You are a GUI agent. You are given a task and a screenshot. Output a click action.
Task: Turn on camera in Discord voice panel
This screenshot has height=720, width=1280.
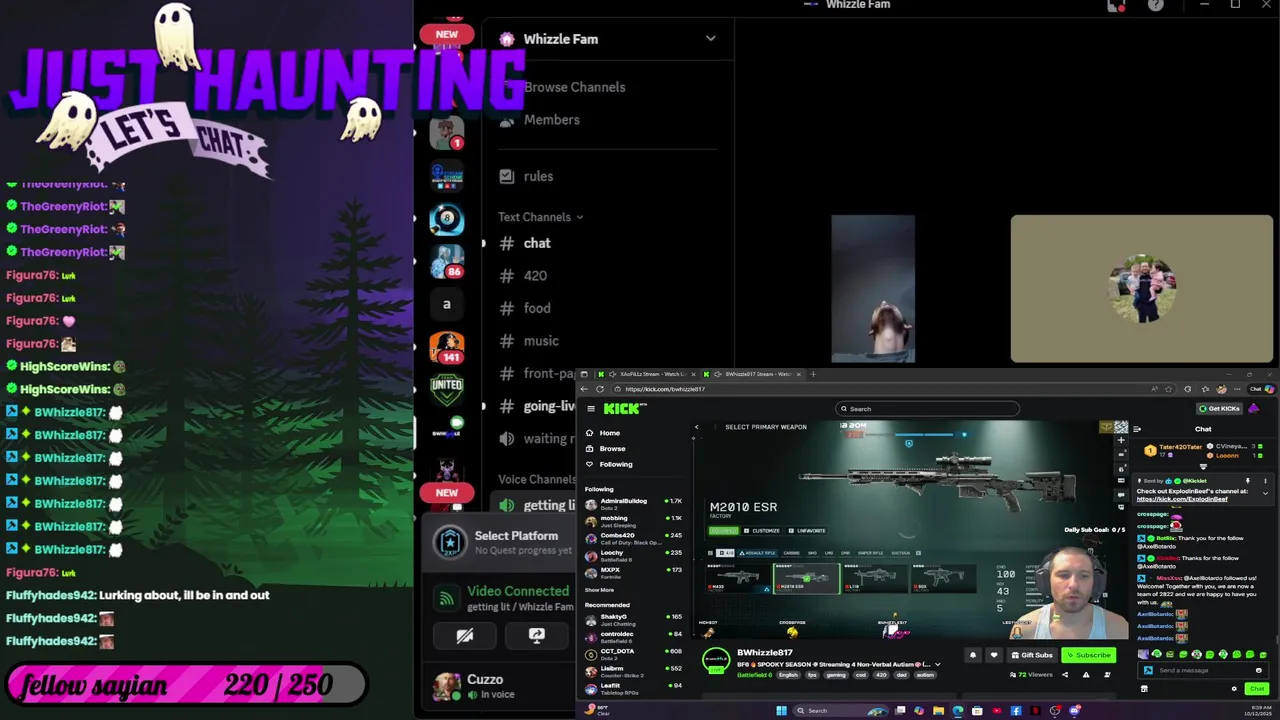[464, 635]
